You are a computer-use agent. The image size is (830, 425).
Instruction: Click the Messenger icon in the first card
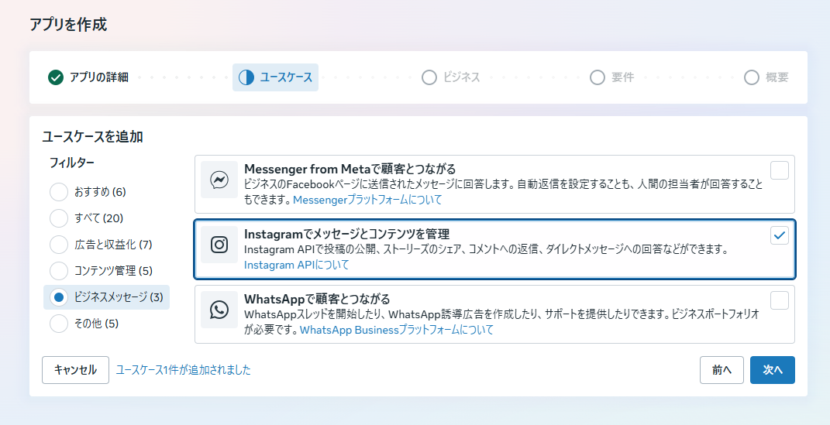click(x=219, y=180)
